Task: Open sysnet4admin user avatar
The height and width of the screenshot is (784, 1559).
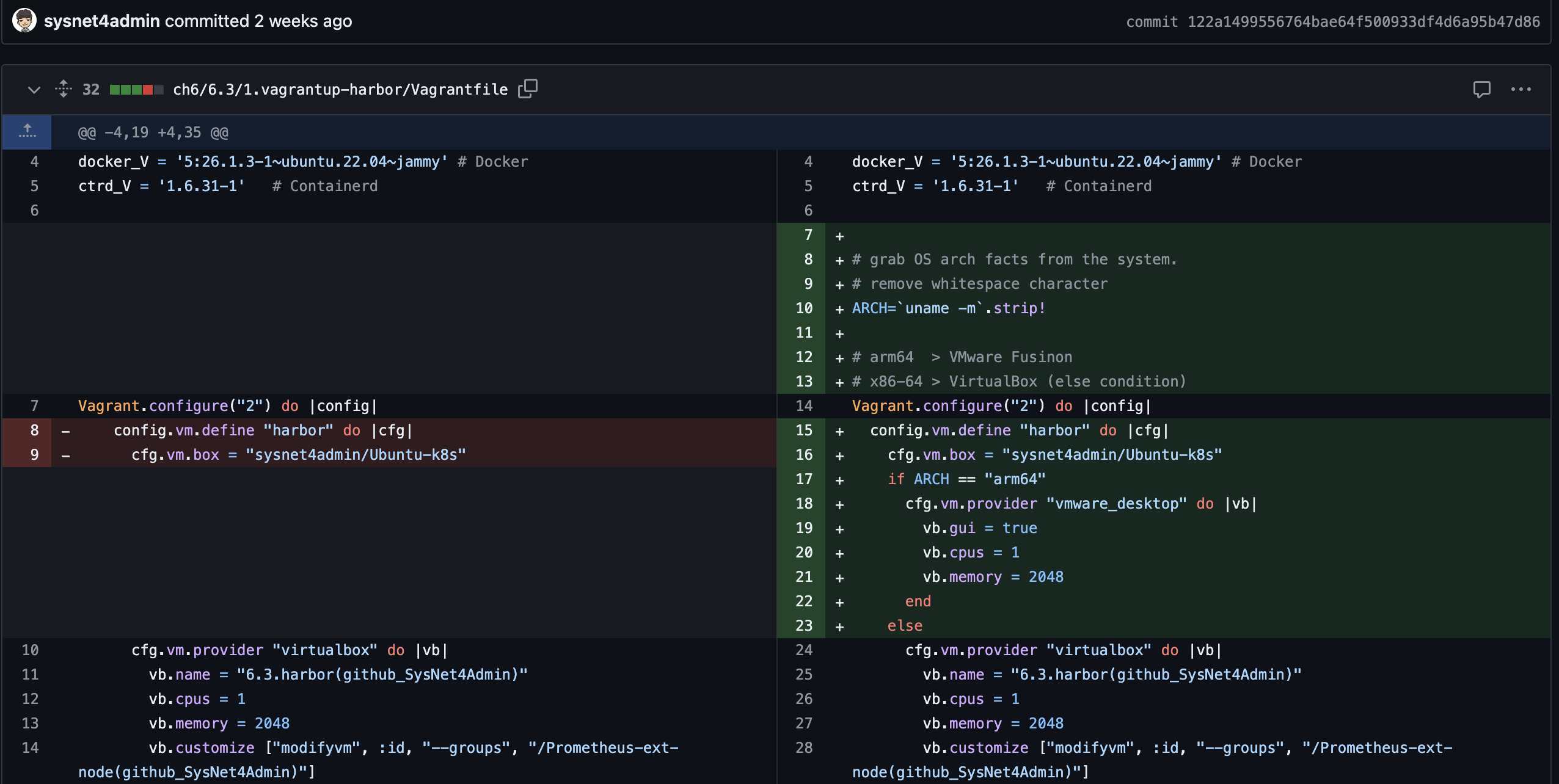Action: pos(24,21)
